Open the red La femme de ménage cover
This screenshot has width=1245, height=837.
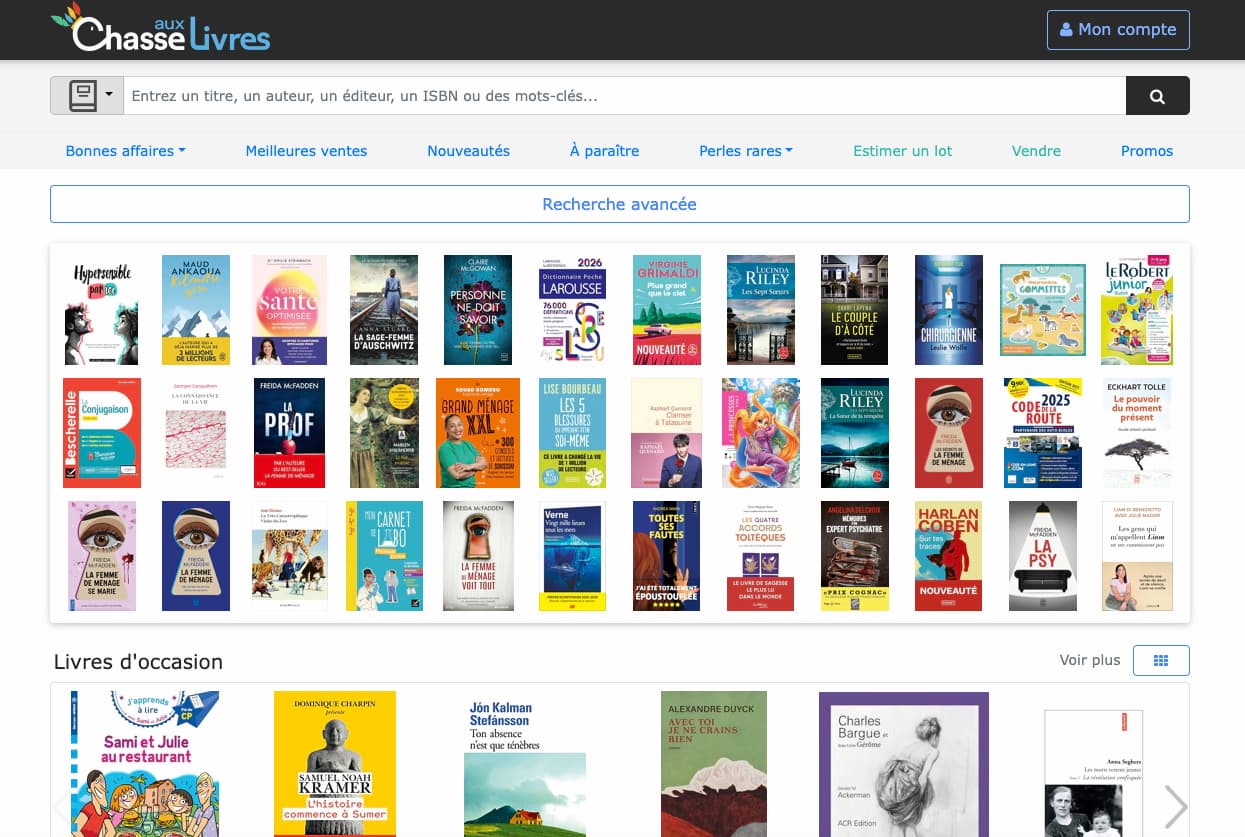pos(949,433)
